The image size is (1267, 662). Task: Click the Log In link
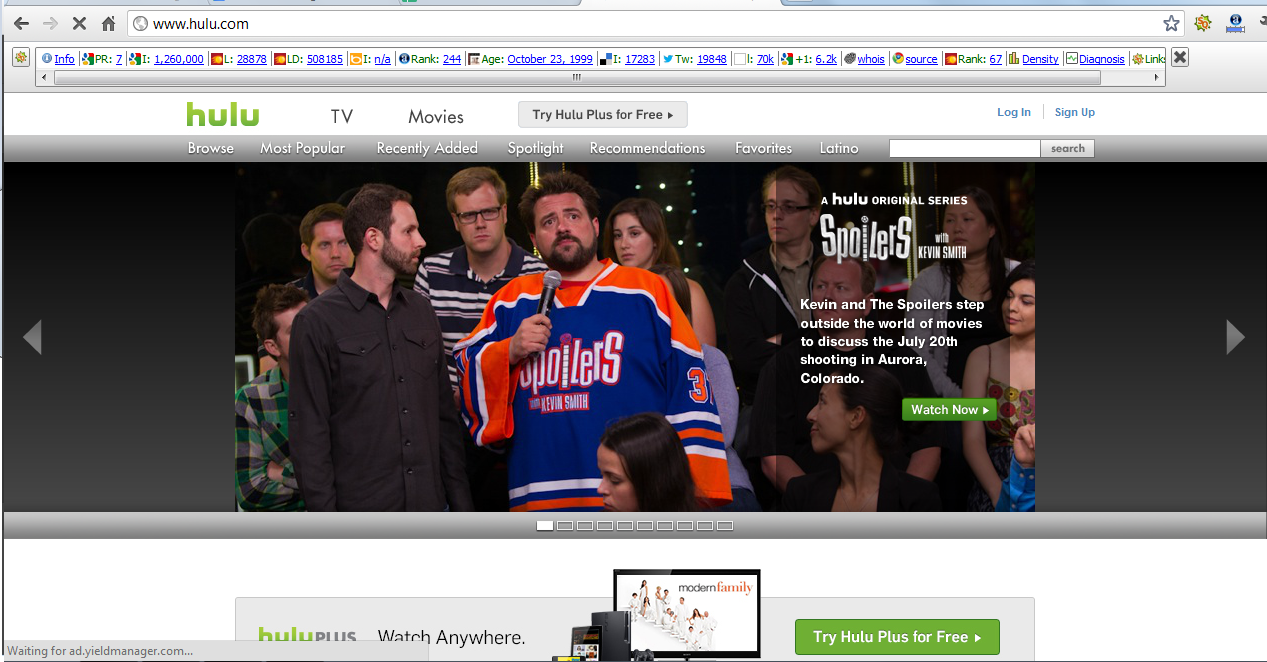point(1014,112)
